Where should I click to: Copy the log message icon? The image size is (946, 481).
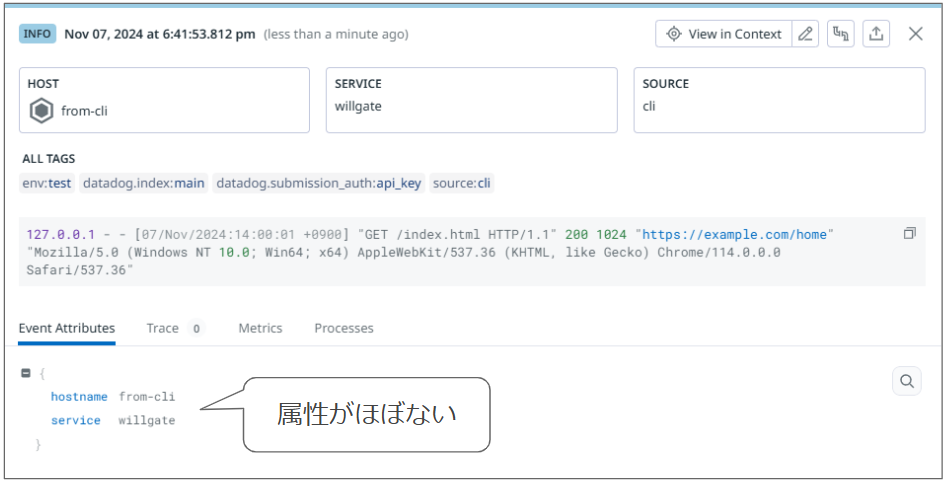pos(910,234)
